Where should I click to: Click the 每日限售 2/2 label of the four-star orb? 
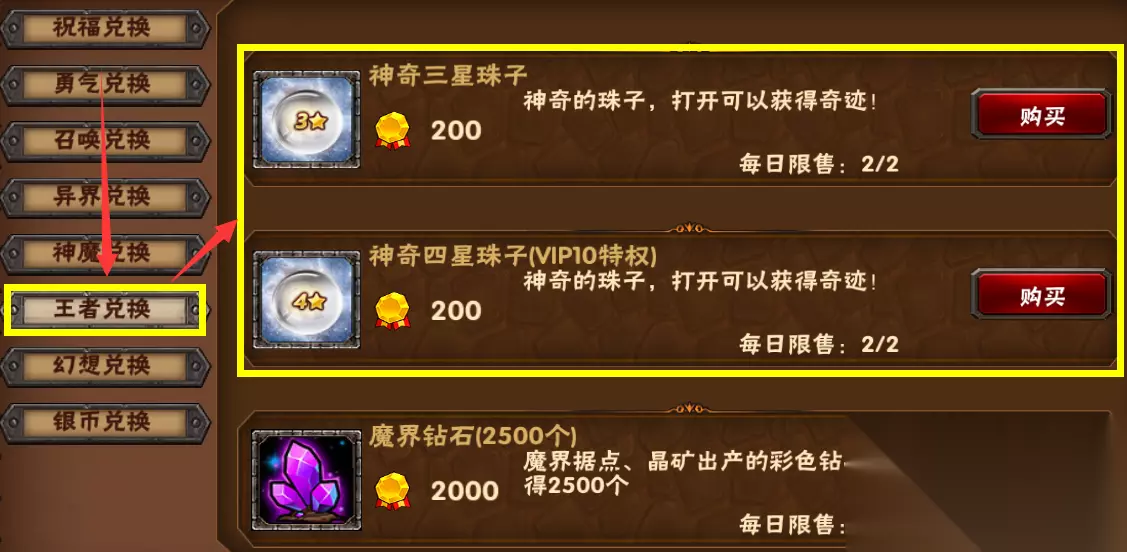819,344
